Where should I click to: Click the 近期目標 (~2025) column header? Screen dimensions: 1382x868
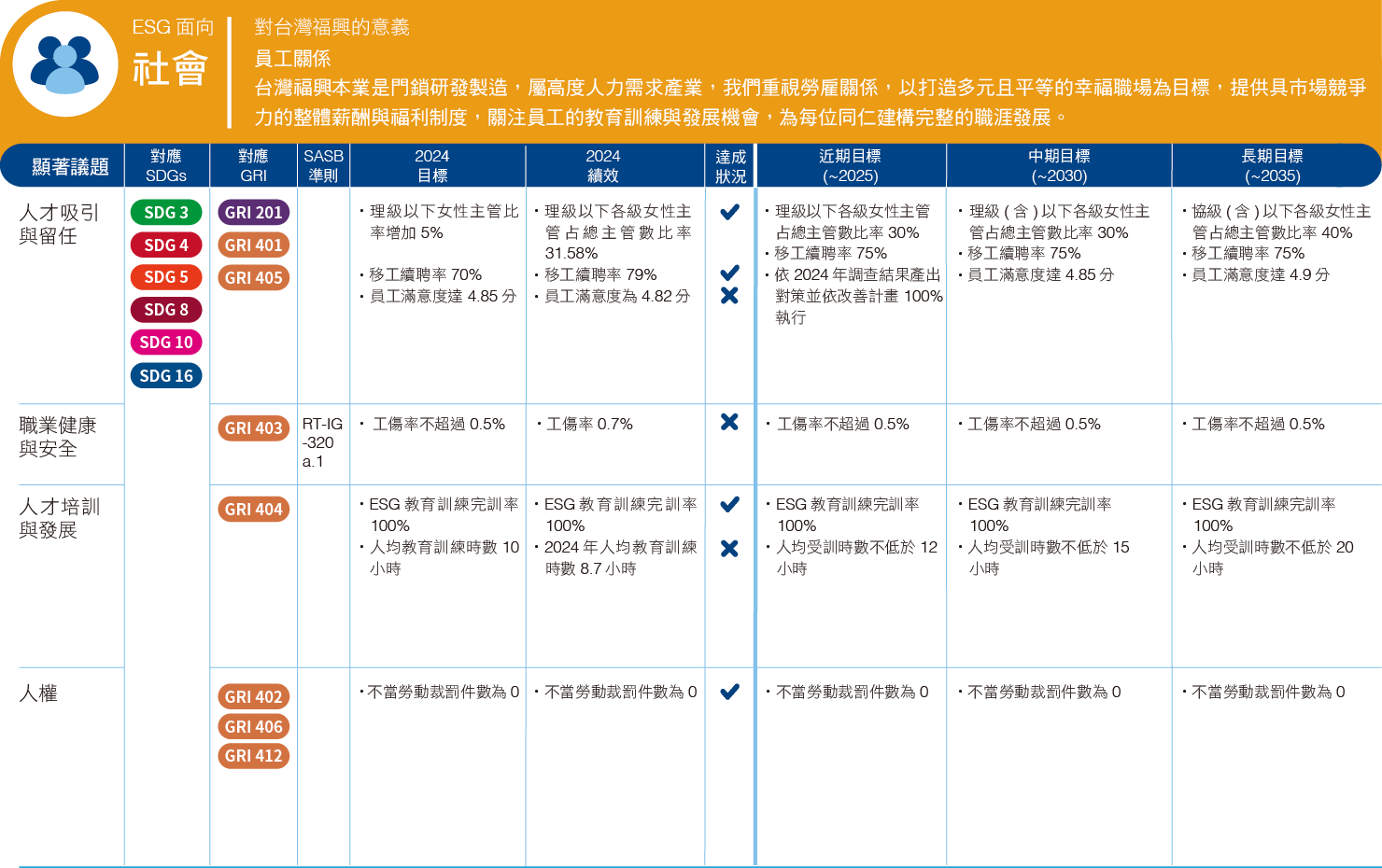tap(851, 166)
